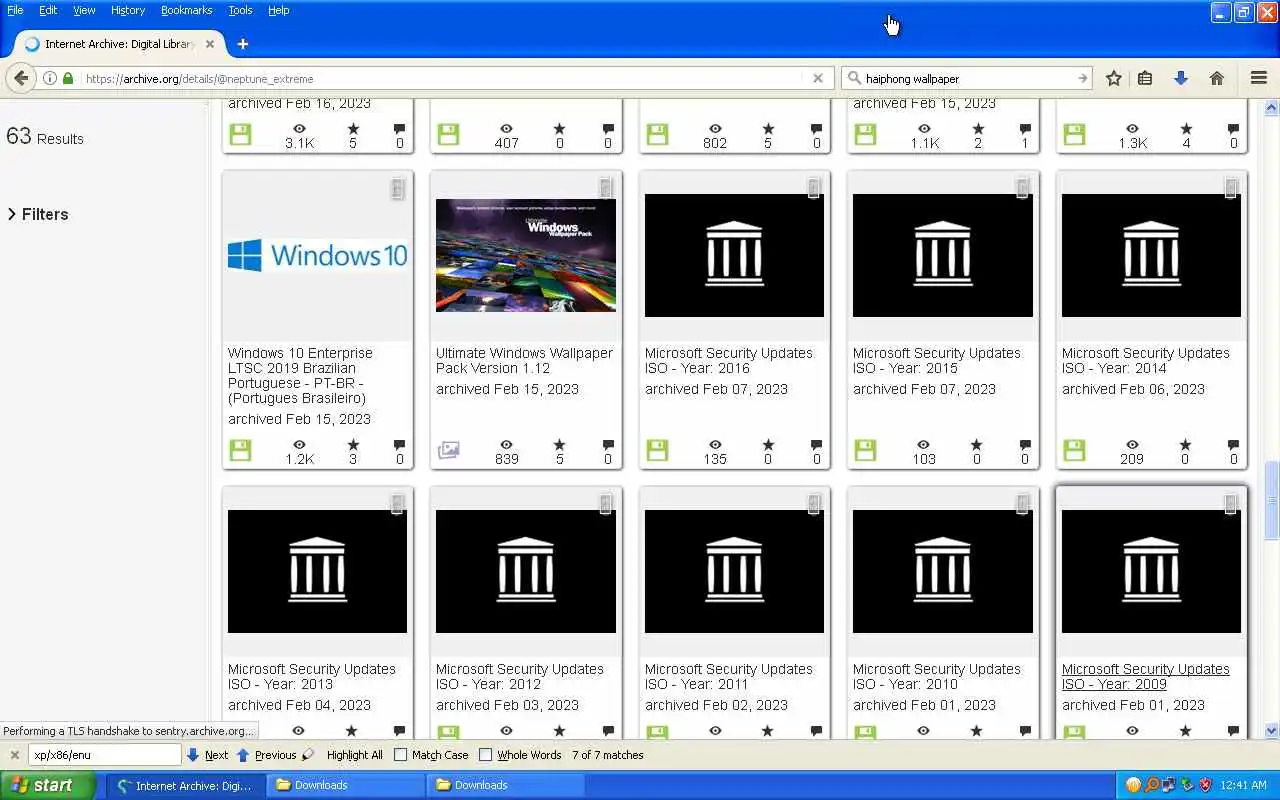Open Windows 10 Enterprise LTSC 2019 title link
Viewport: 1280px width, 800px height.
[x=300, y=375]
